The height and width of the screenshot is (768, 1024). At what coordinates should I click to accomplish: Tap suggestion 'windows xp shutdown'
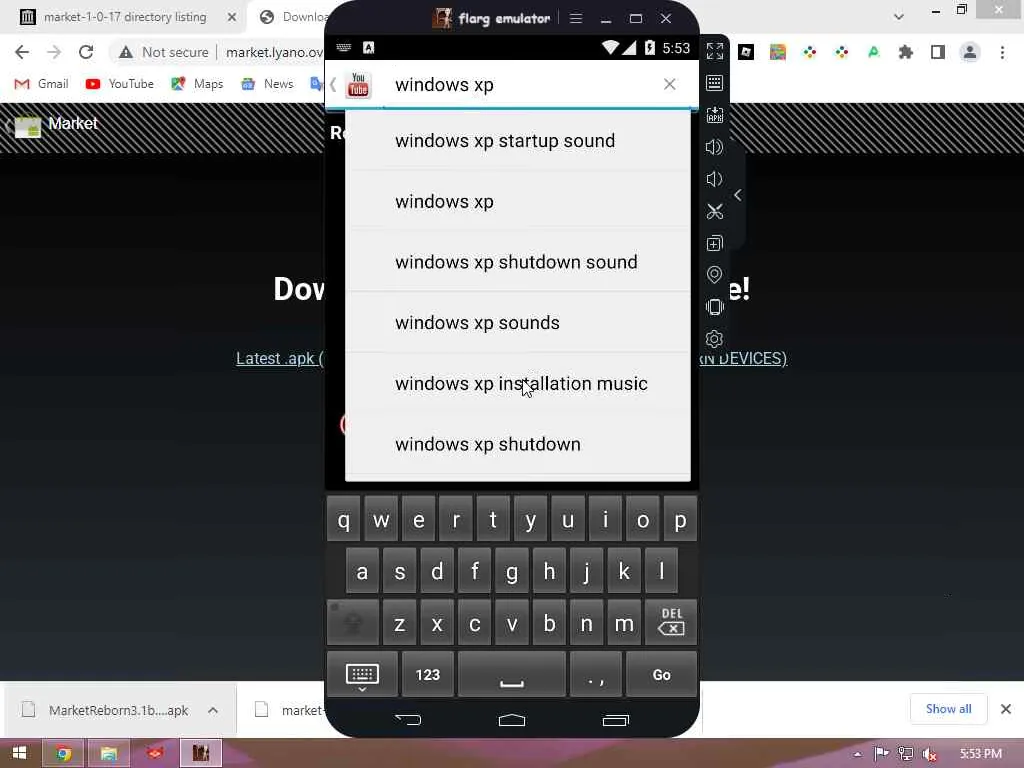(x=517, y=445)
